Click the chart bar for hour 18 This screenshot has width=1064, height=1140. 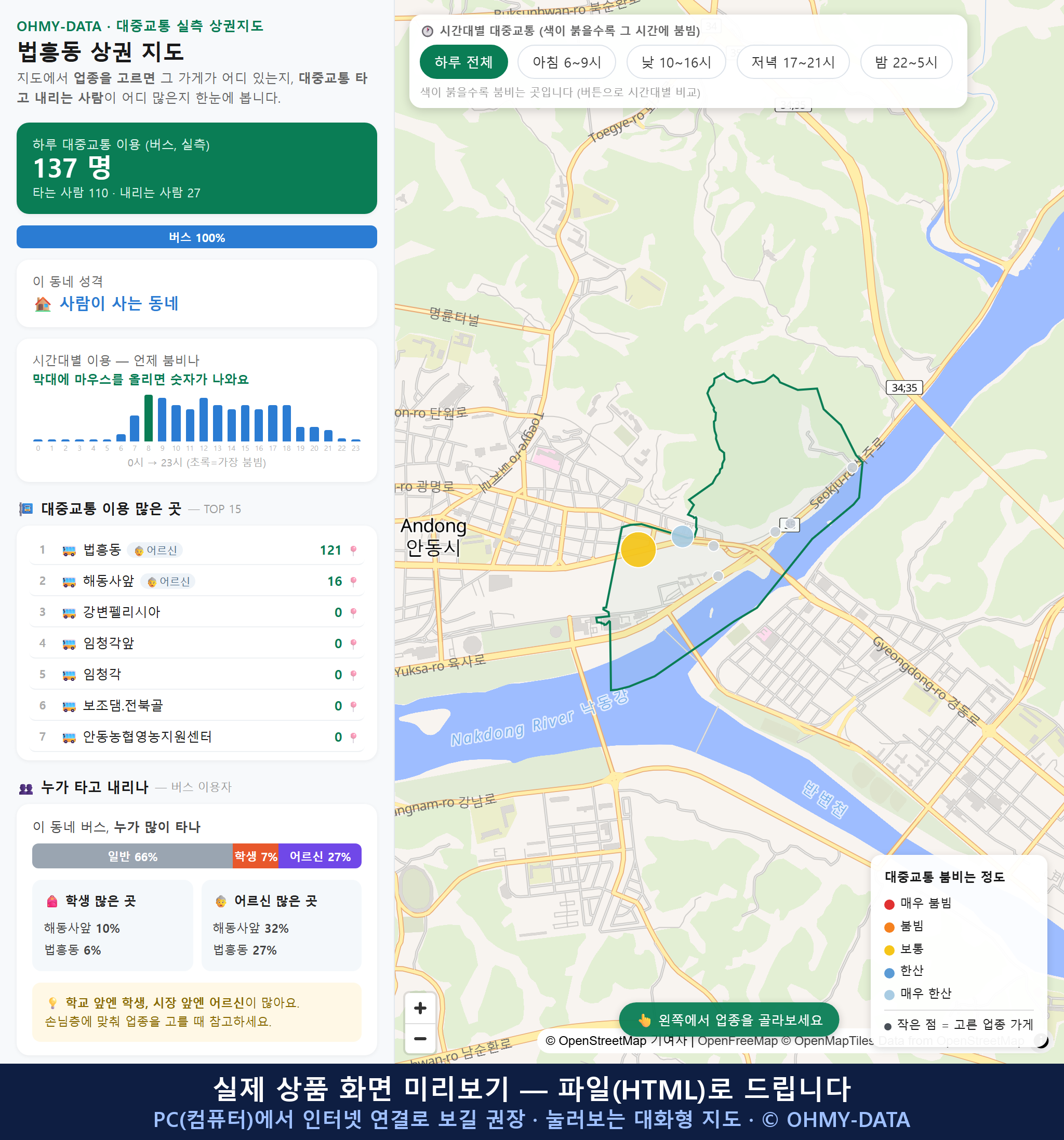[x=287, y=423]
